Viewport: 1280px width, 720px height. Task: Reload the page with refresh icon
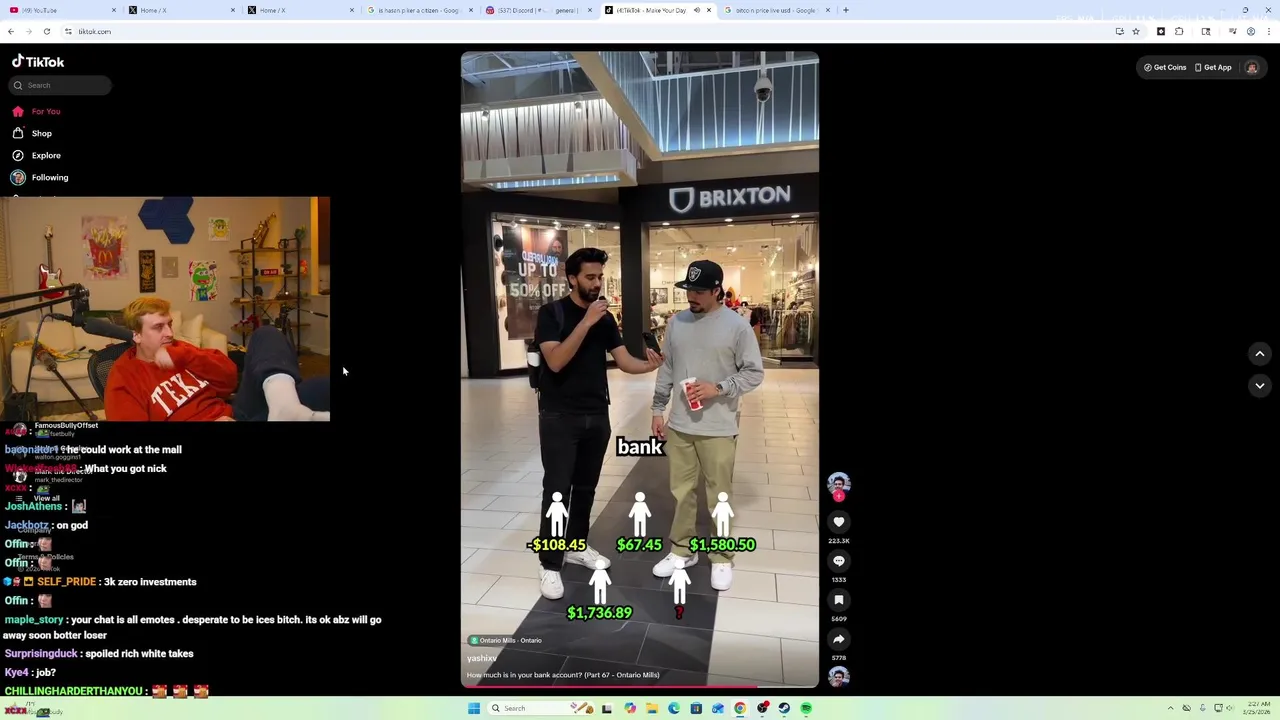coord(47,32)
